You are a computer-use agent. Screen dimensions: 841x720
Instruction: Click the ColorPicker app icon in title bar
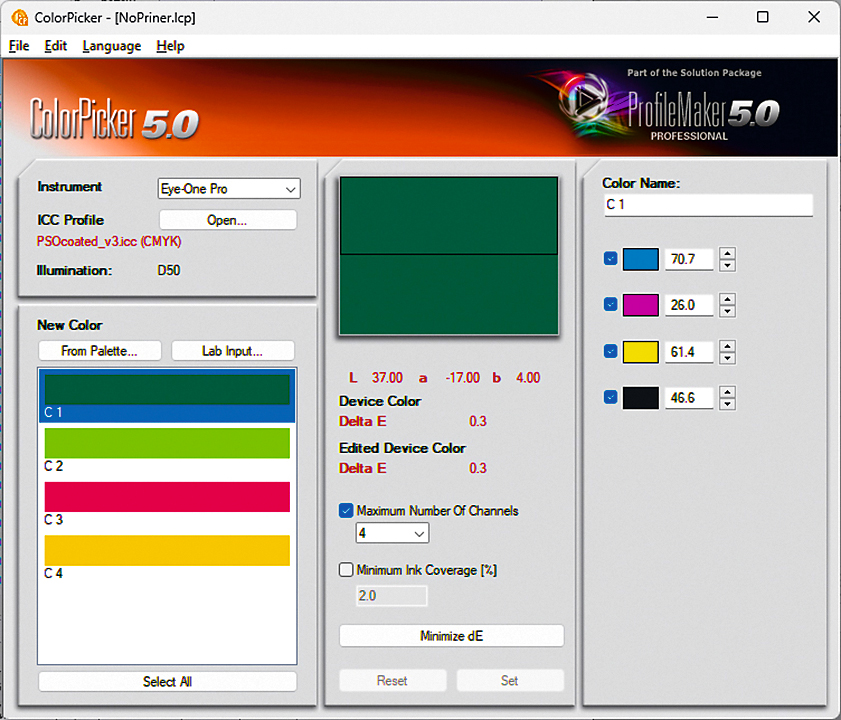(x=20, y=18)
